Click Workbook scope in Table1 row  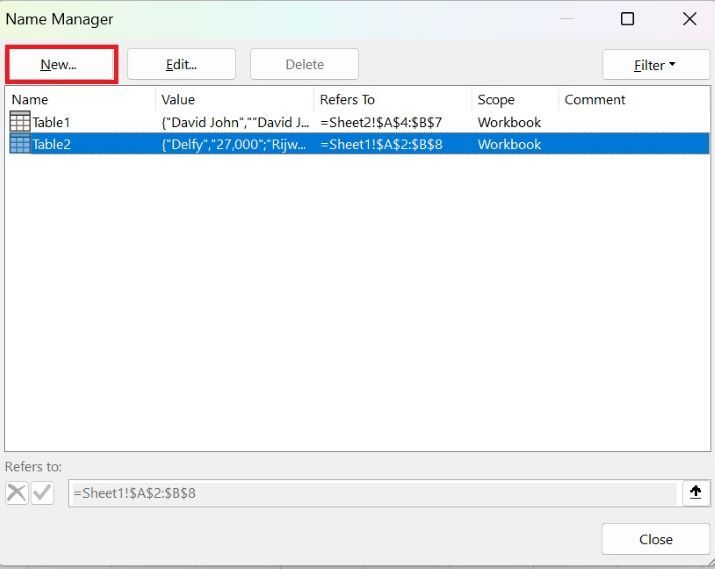509,122
